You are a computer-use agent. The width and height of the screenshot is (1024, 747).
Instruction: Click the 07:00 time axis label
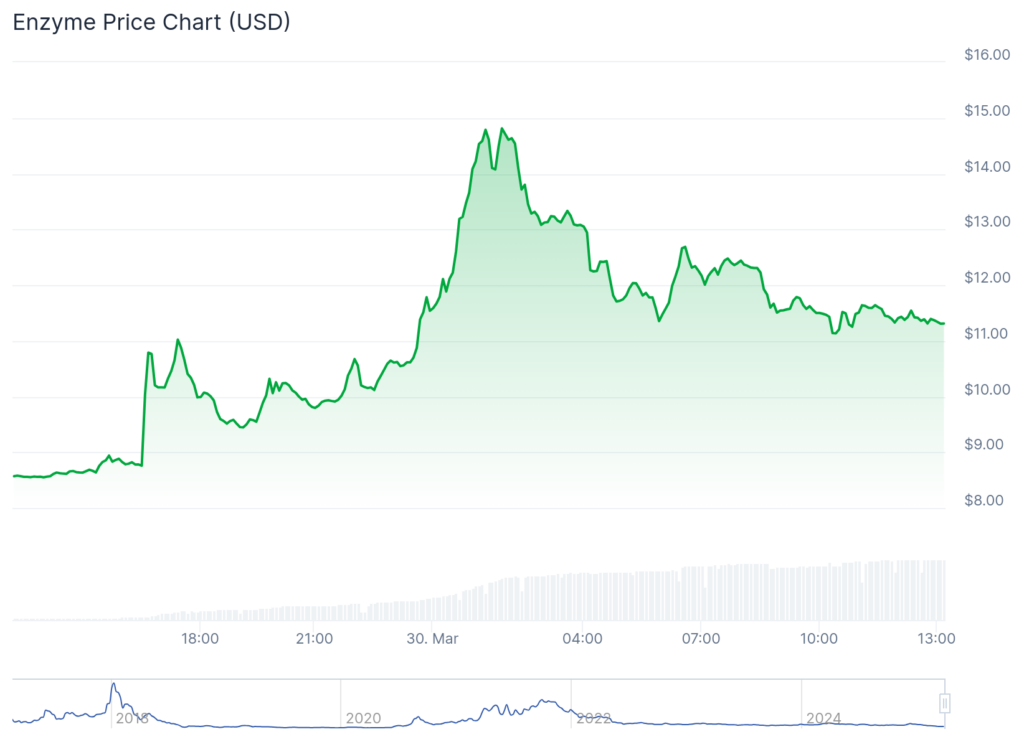(701, 638)
